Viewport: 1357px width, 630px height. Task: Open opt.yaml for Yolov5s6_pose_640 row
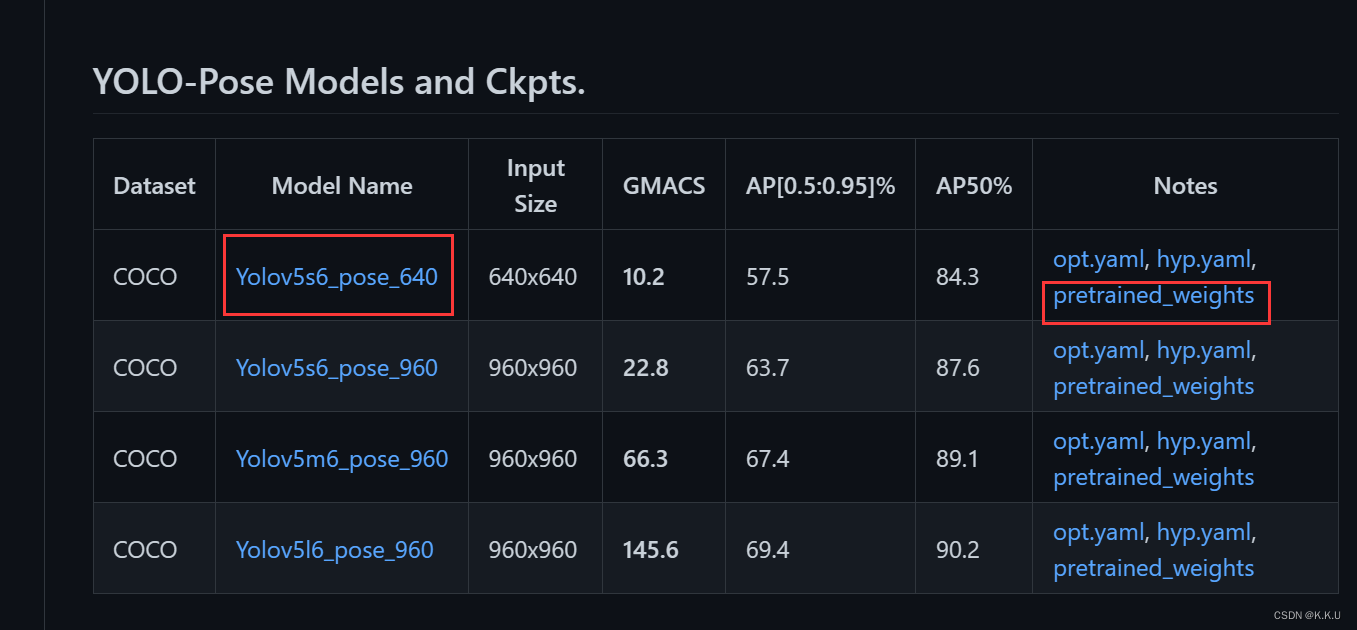coord(1097,260)
